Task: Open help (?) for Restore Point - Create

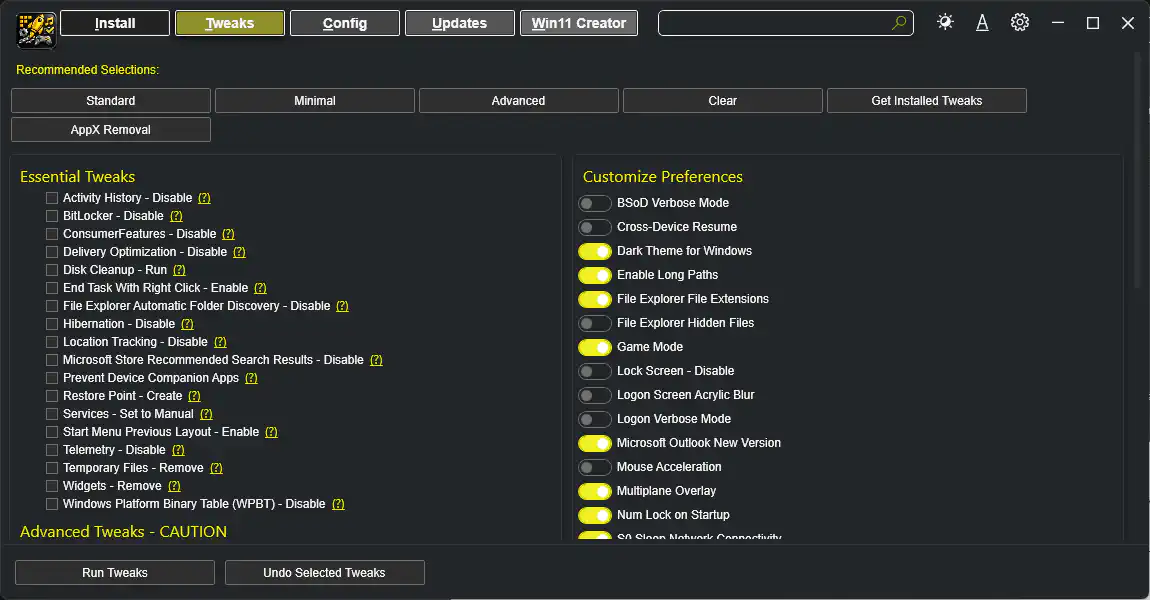Action: [194, 395]
